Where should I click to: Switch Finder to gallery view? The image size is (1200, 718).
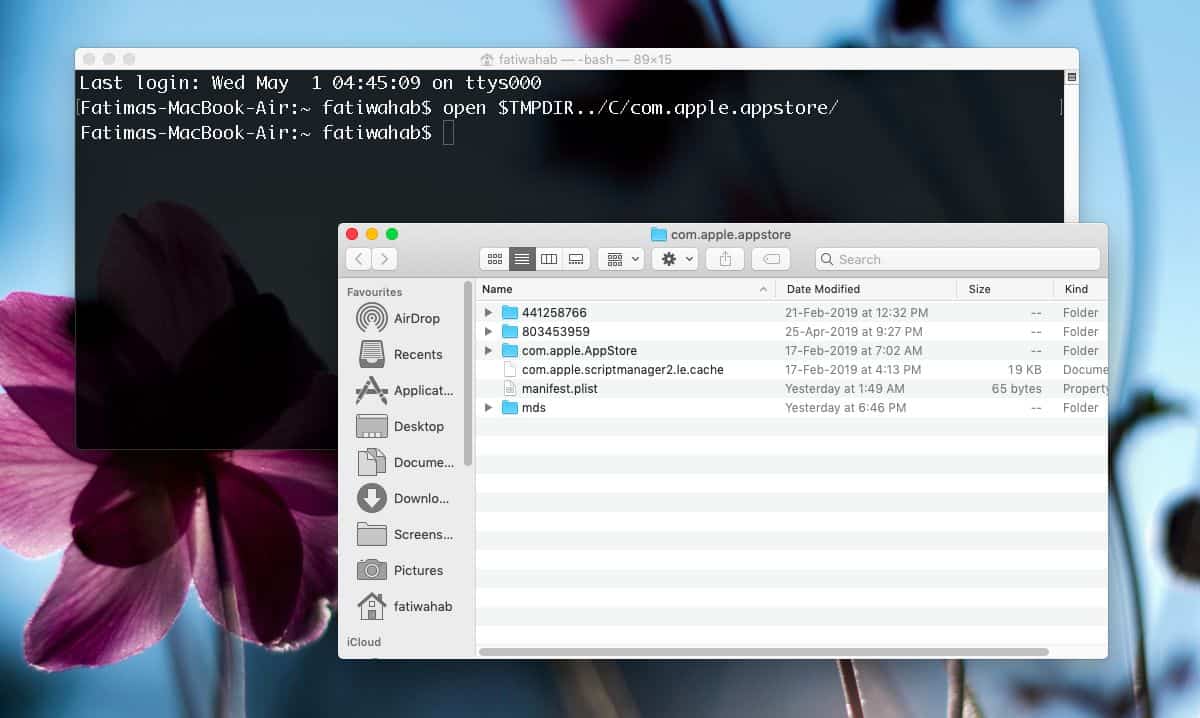576,259
